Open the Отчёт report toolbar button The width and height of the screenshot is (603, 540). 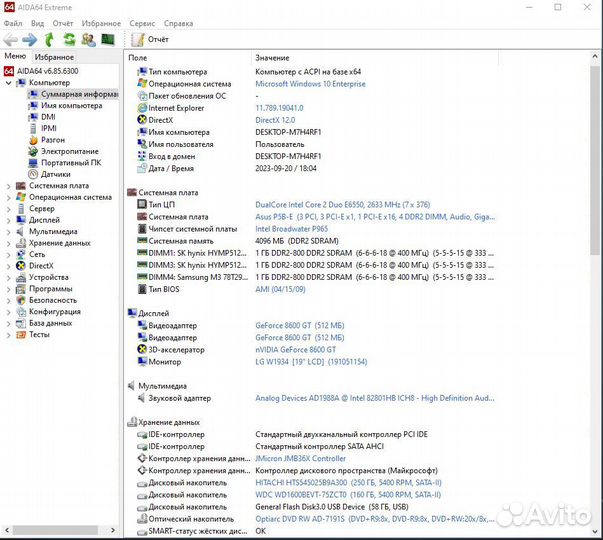(x=150, y=39)
